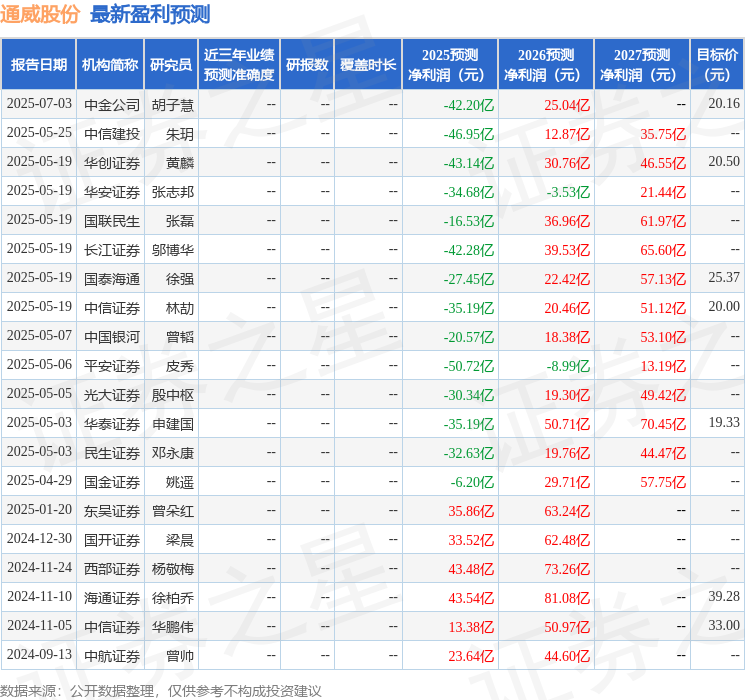
Task: Click the 研报数 column header
Action: 306,64
